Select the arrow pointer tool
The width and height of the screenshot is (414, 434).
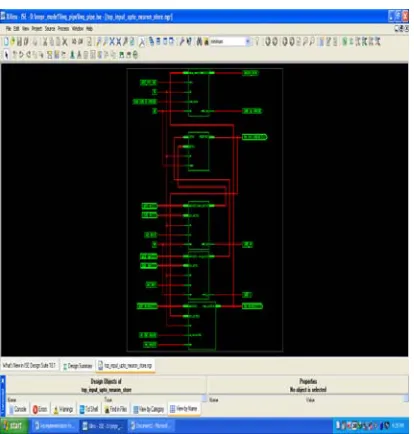(6, 54)
